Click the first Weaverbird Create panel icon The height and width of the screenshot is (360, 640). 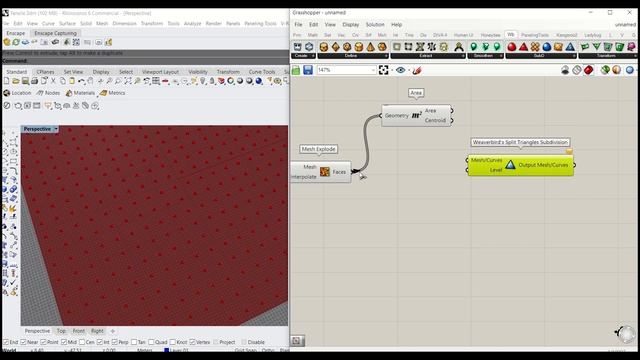(298, 47)
